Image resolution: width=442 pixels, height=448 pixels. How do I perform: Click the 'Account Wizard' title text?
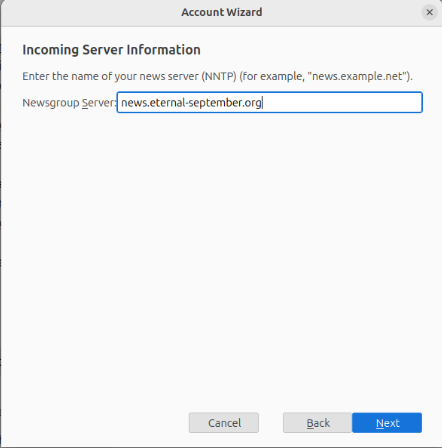tap(222, 12)
